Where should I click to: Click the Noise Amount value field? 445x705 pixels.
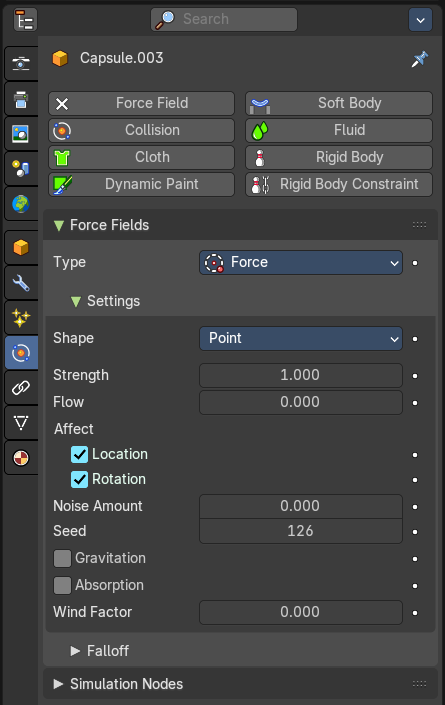(x=301, y=506)
